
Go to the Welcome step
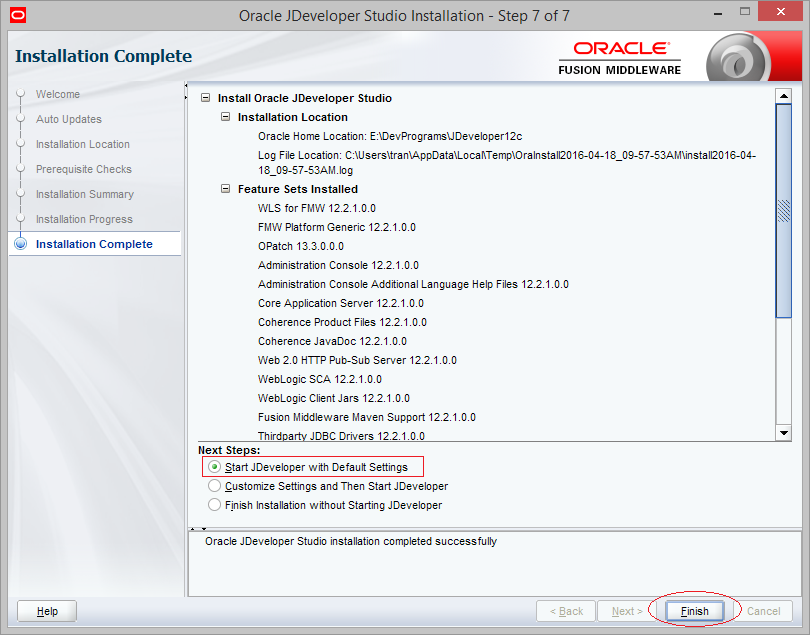(58, 94)
